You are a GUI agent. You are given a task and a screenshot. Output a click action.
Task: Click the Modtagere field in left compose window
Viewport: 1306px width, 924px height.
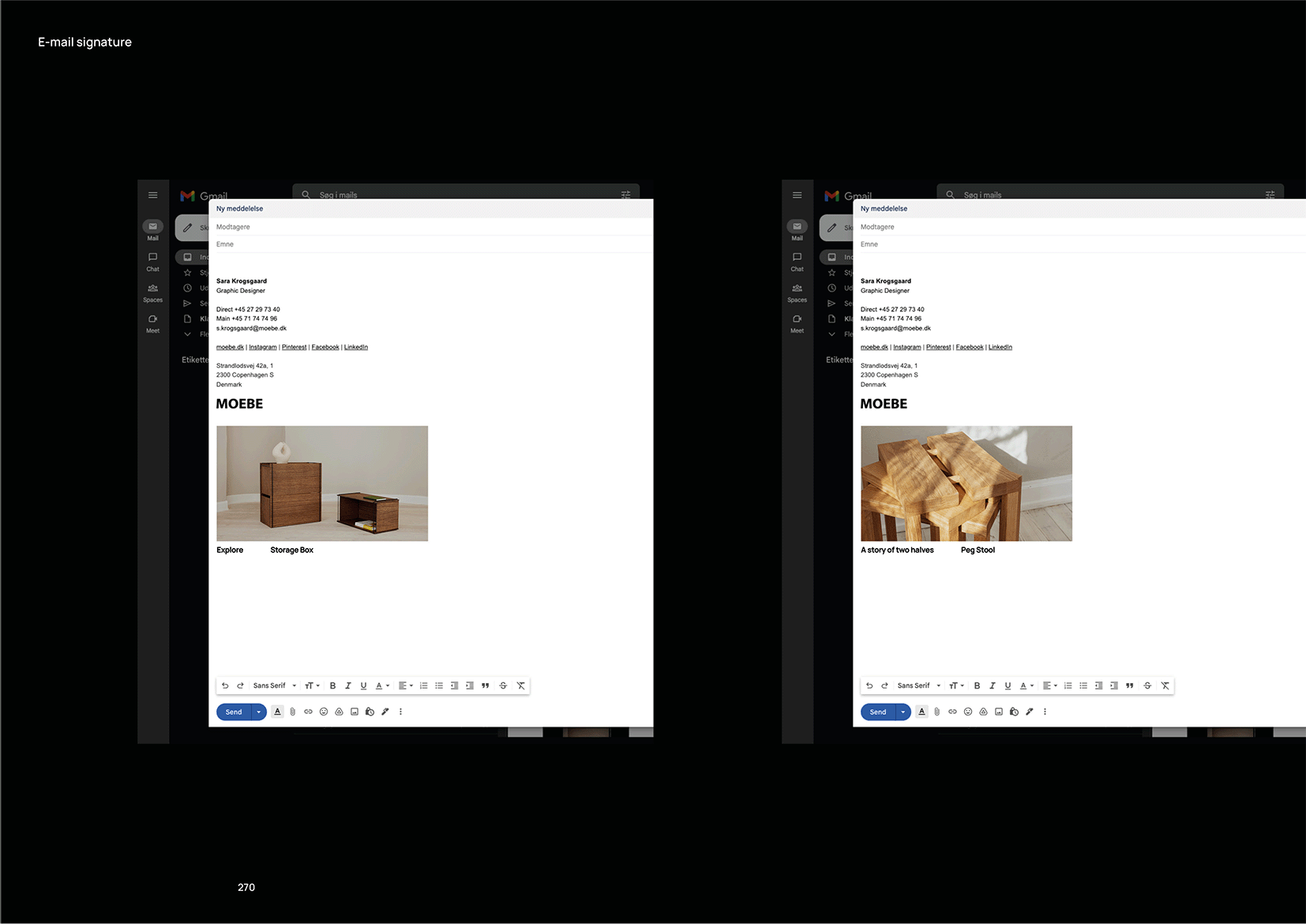(x=430, y=227)
